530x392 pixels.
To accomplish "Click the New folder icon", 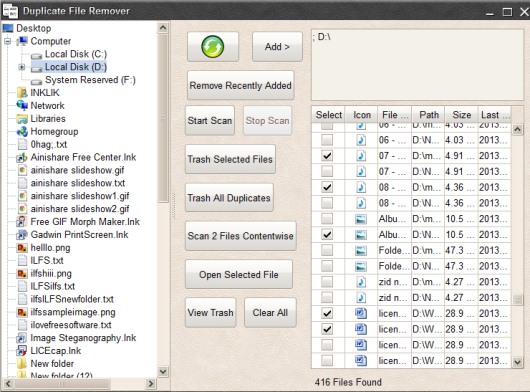I will pyautogui.click(x=22, y=364).
